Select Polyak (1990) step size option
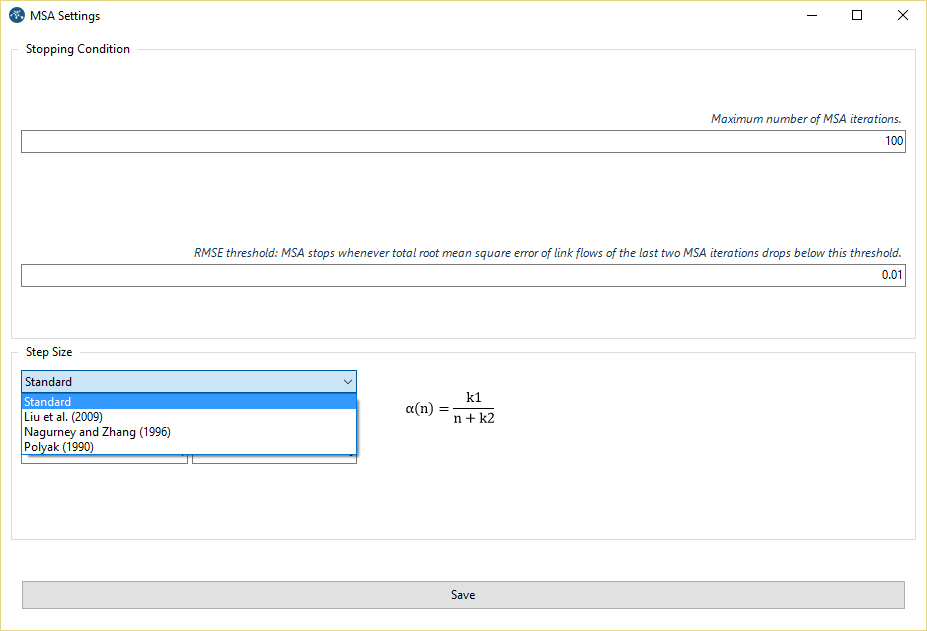The image size is (927, 631). click(188, 447)
